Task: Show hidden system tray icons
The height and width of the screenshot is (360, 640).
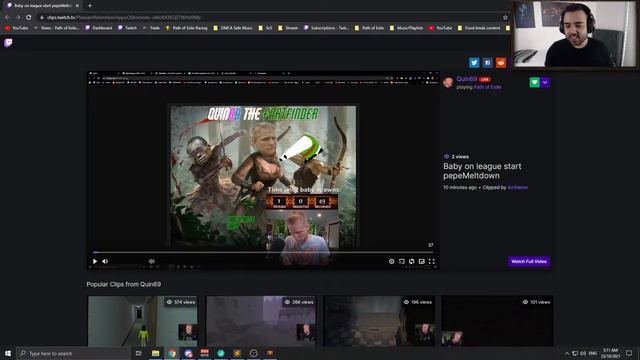Action: point(567,353)
